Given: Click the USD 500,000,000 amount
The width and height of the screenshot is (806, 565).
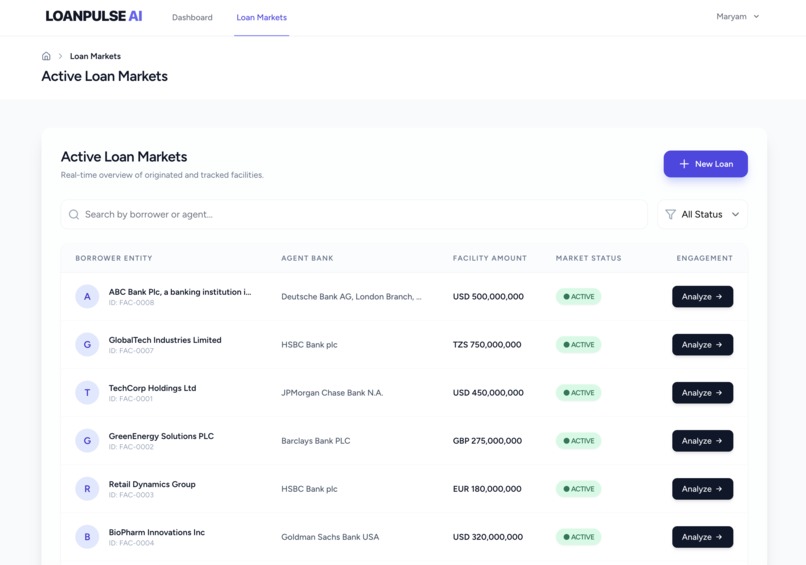Looking at the screenshot, I should [488, 297].
